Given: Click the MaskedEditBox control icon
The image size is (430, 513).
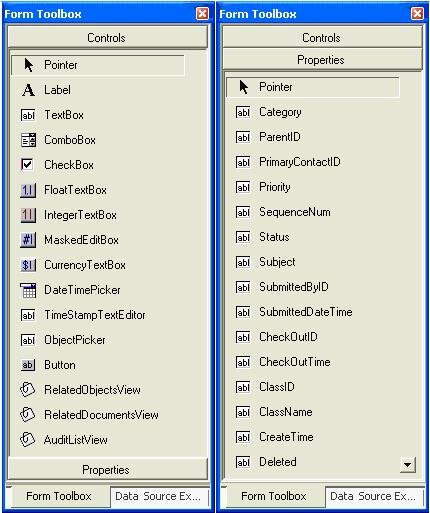Looking at the screenshot, I should tap(28, 240).
